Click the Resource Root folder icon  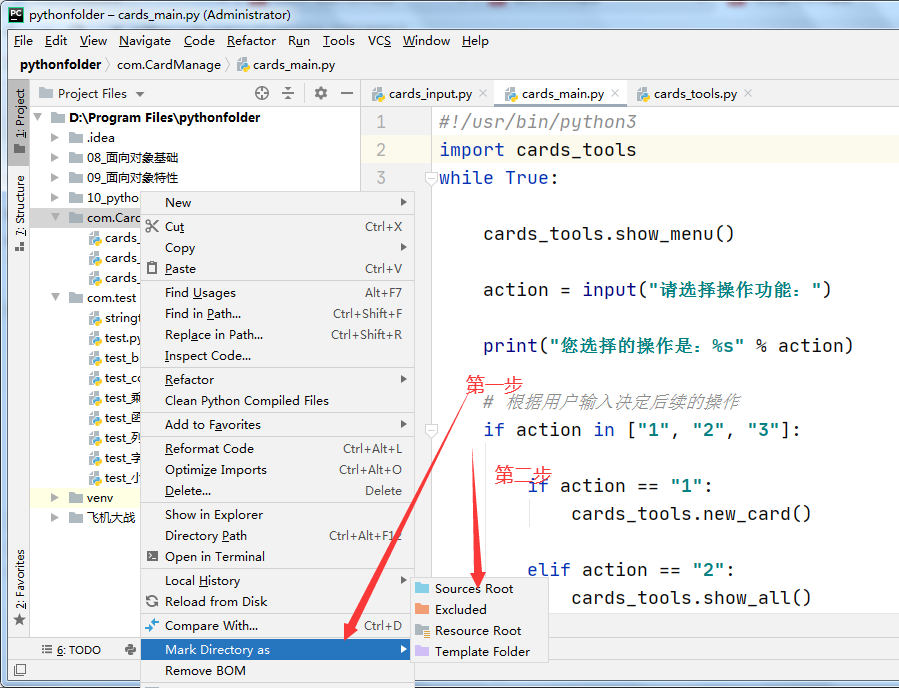pos(423,631)
